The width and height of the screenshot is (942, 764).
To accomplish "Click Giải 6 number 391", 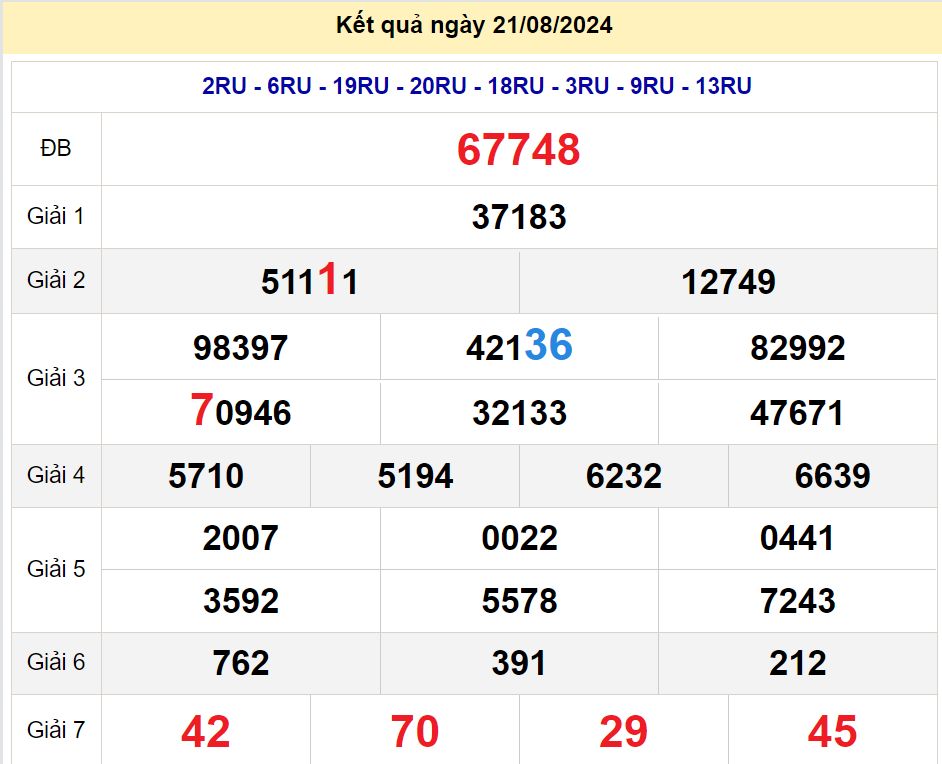I will point(518,663).
